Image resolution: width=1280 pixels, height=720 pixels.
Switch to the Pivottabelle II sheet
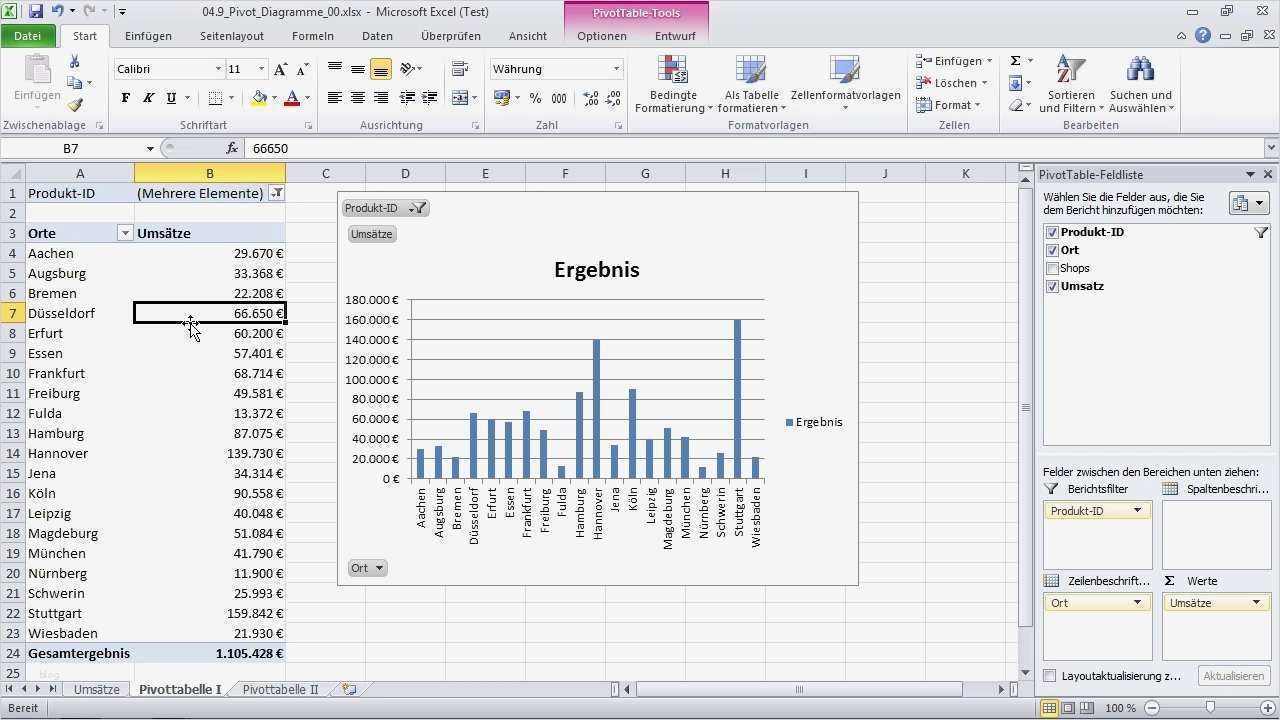280,689
